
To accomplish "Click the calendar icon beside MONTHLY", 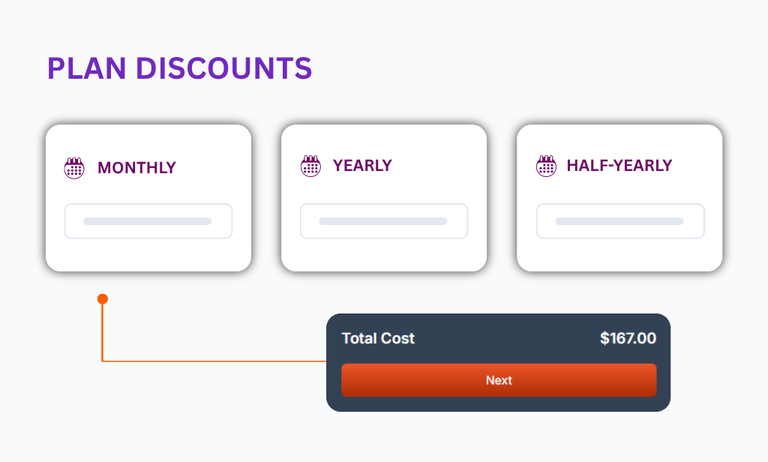I will click(x=74, y=168).
